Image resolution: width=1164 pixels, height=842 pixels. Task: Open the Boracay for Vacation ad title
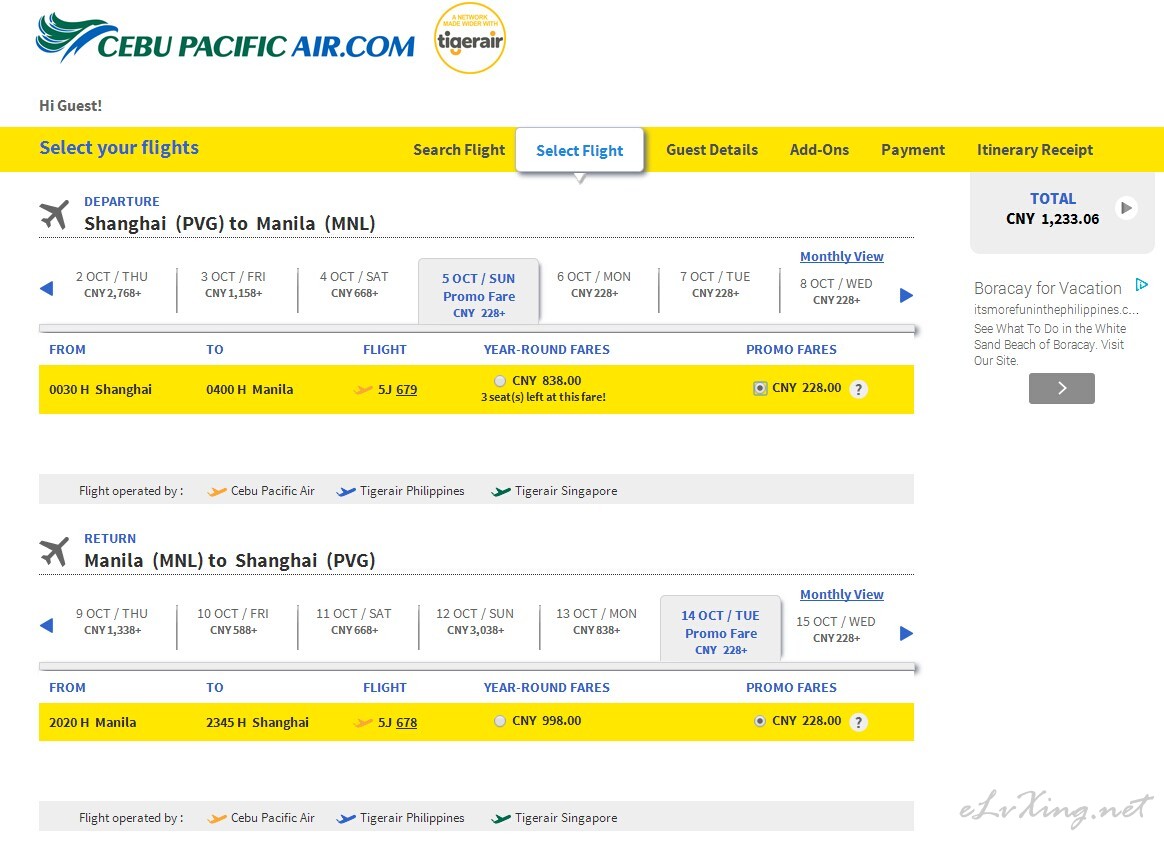point(1047,288)
